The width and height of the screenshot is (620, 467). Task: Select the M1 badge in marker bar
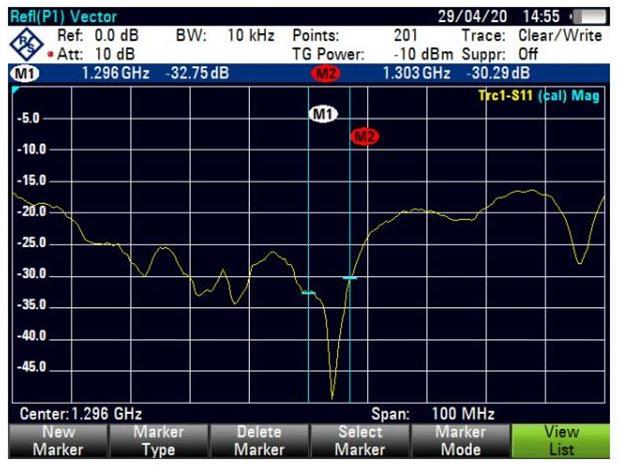[x=26, y=74]
